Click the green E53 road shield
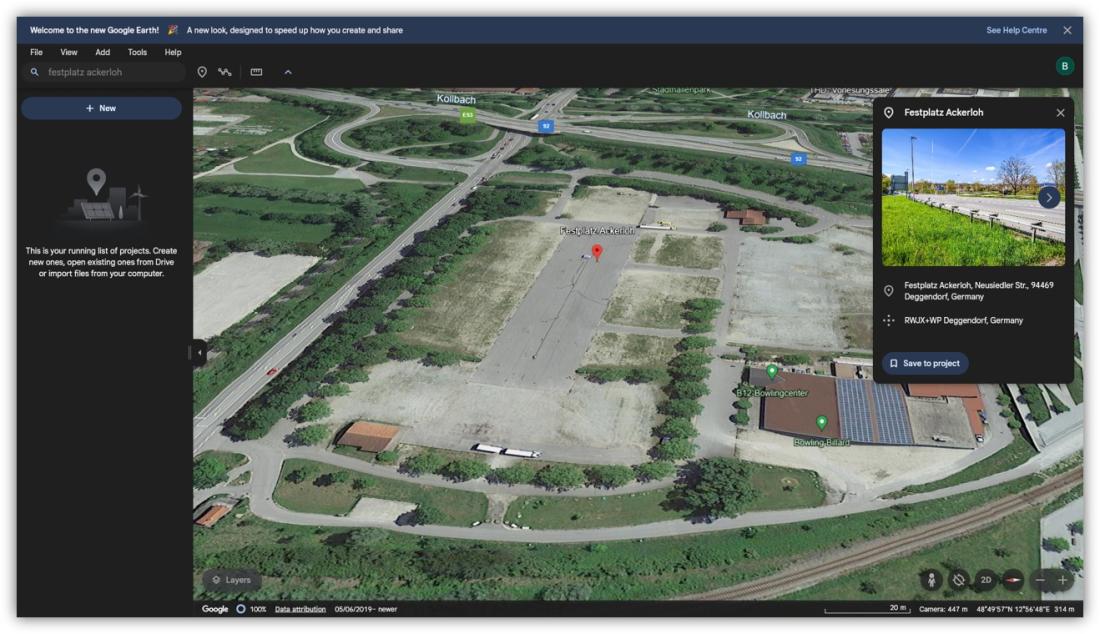 point(467,114)
